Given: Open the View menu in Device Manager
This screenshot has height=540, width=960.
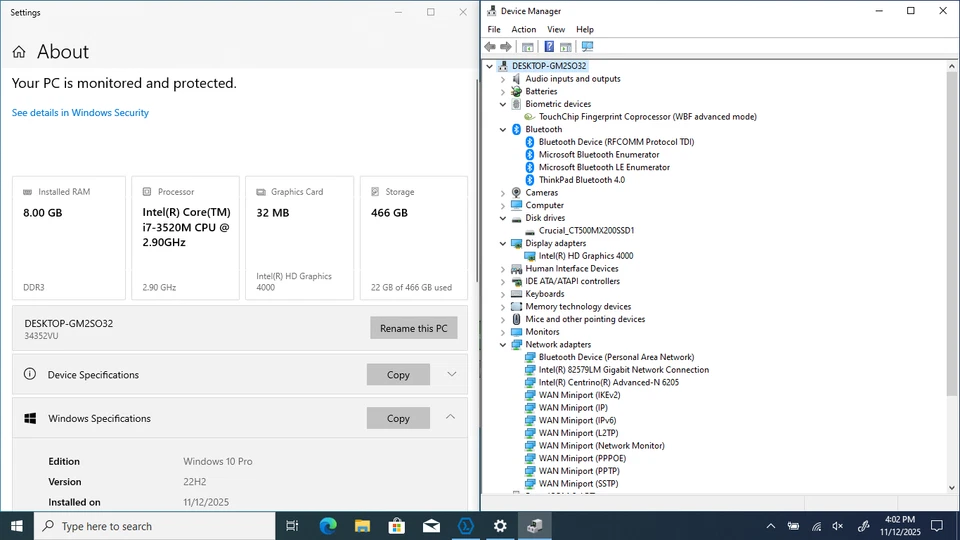Looking at the screenshot, I should coord(556,30).
